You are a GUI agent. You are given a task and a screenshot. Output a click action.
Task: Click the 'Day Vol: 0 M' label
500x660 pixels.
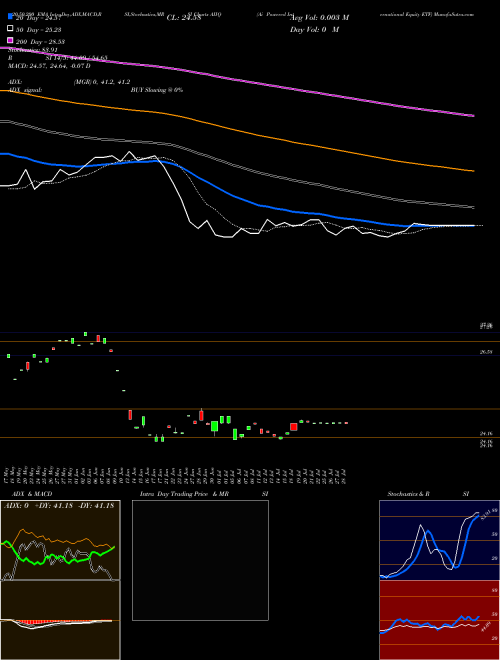click(x=314, y=29)
